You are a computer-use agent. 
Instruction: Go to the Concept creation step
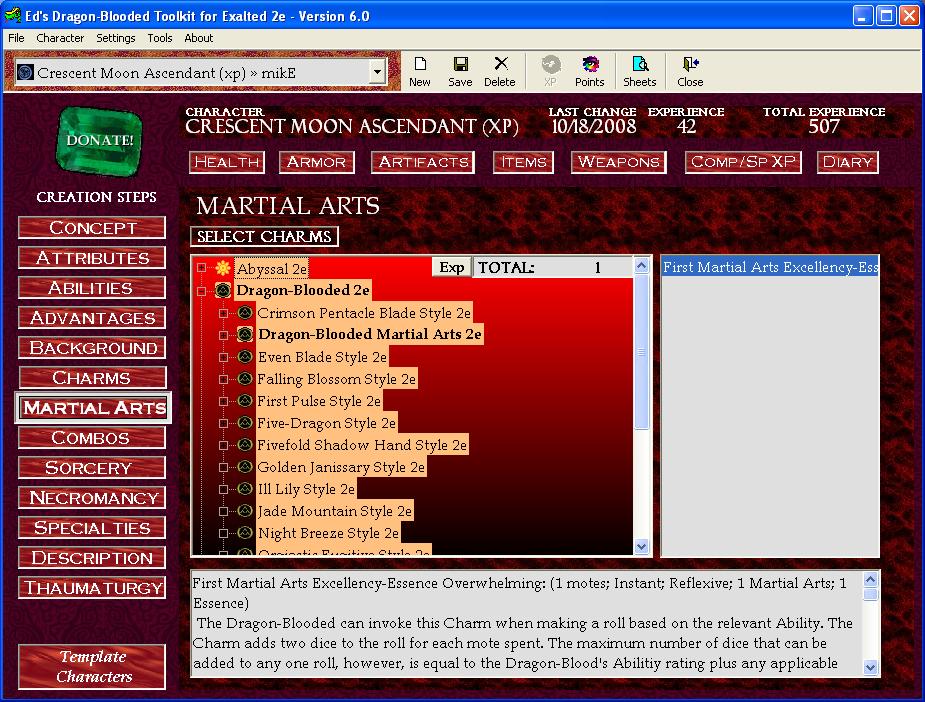point(92,228)
